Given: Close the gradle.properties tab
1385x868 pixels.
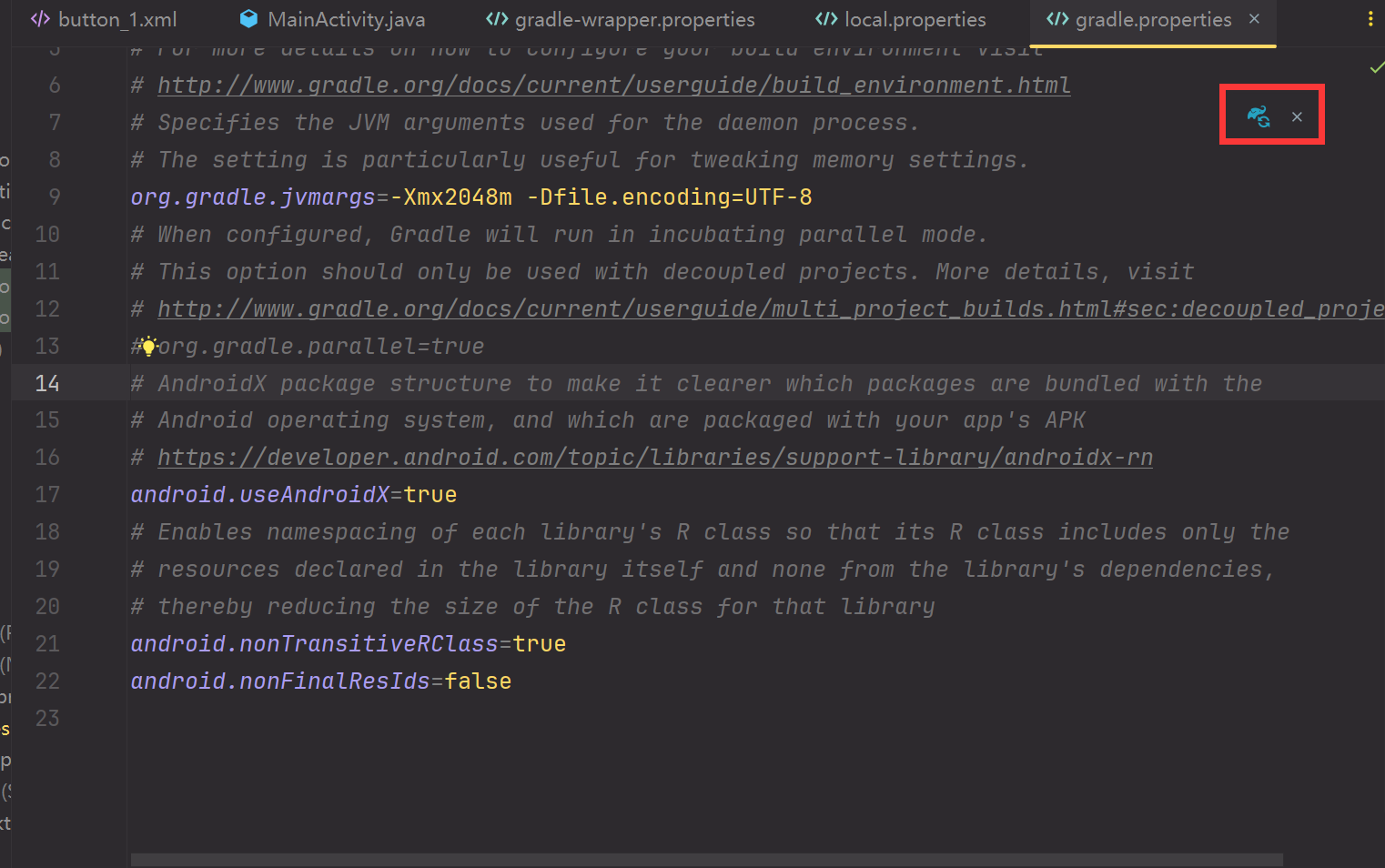Looking at the screenshot, I should click(x=1254, y=19).
